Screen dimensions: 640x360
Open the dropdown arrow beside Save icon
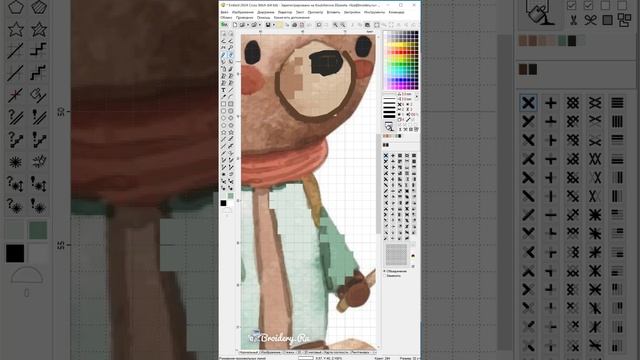point(274,24)
